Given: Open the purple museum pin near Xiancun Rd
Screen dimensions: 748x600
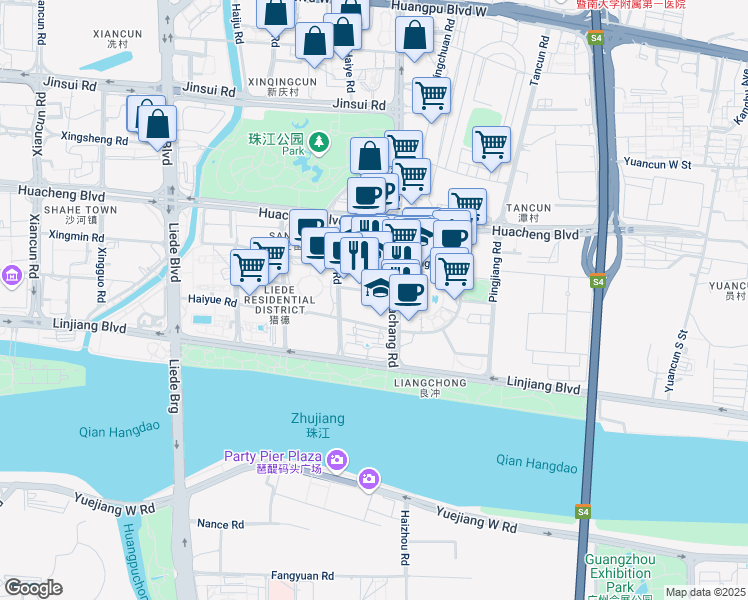Looking at the screenshot, I should (x=11, y=276).
